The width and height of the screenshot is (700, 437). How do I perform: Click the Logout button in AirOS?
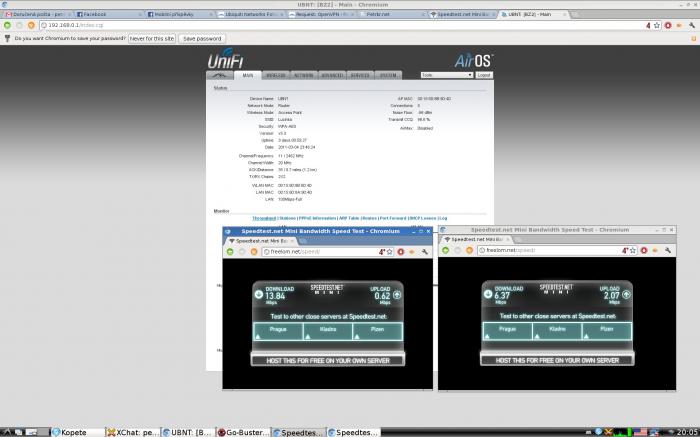(x=484, y=75)
